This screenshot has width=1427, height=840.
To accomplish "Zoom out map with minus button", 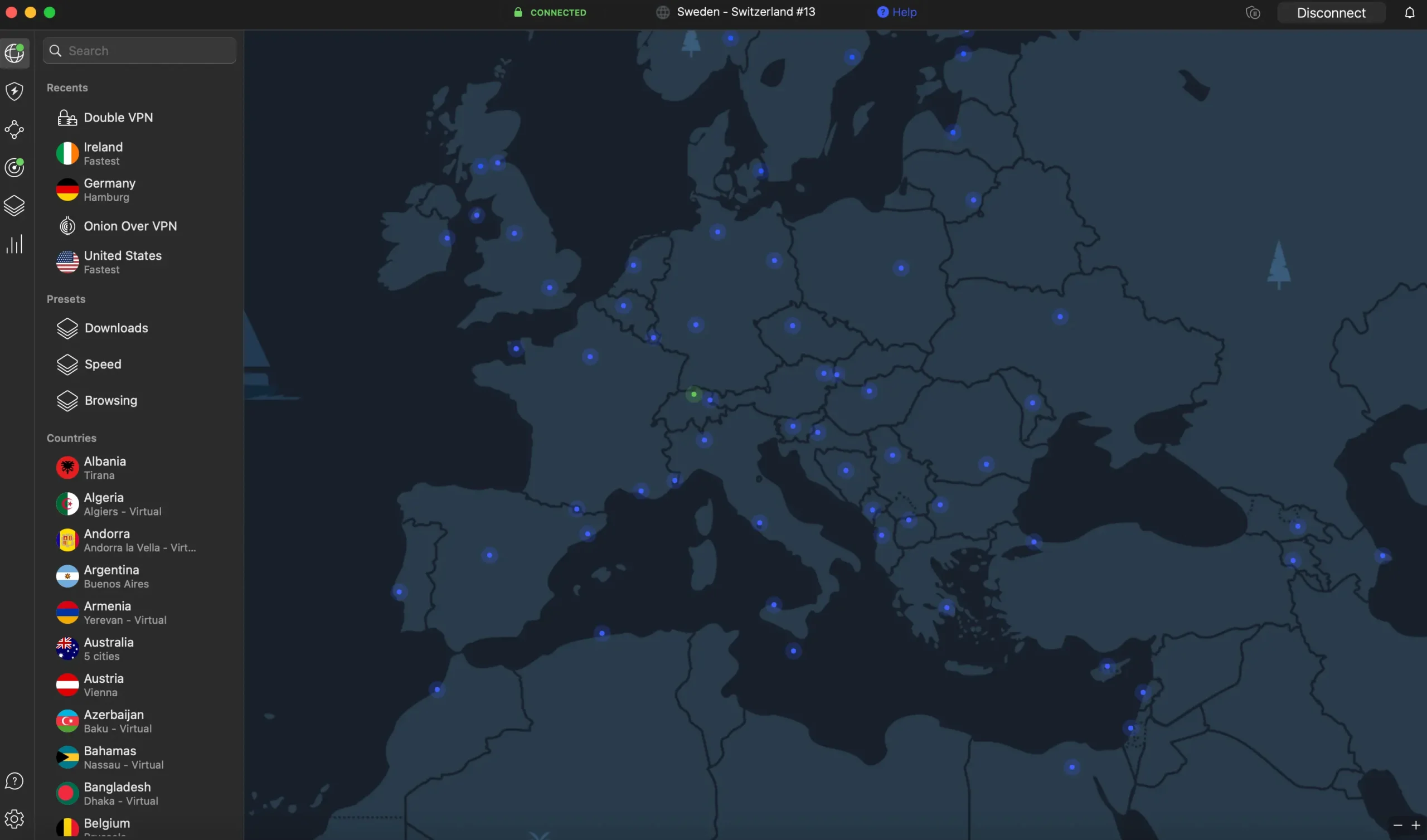I will pos(1397,826).
